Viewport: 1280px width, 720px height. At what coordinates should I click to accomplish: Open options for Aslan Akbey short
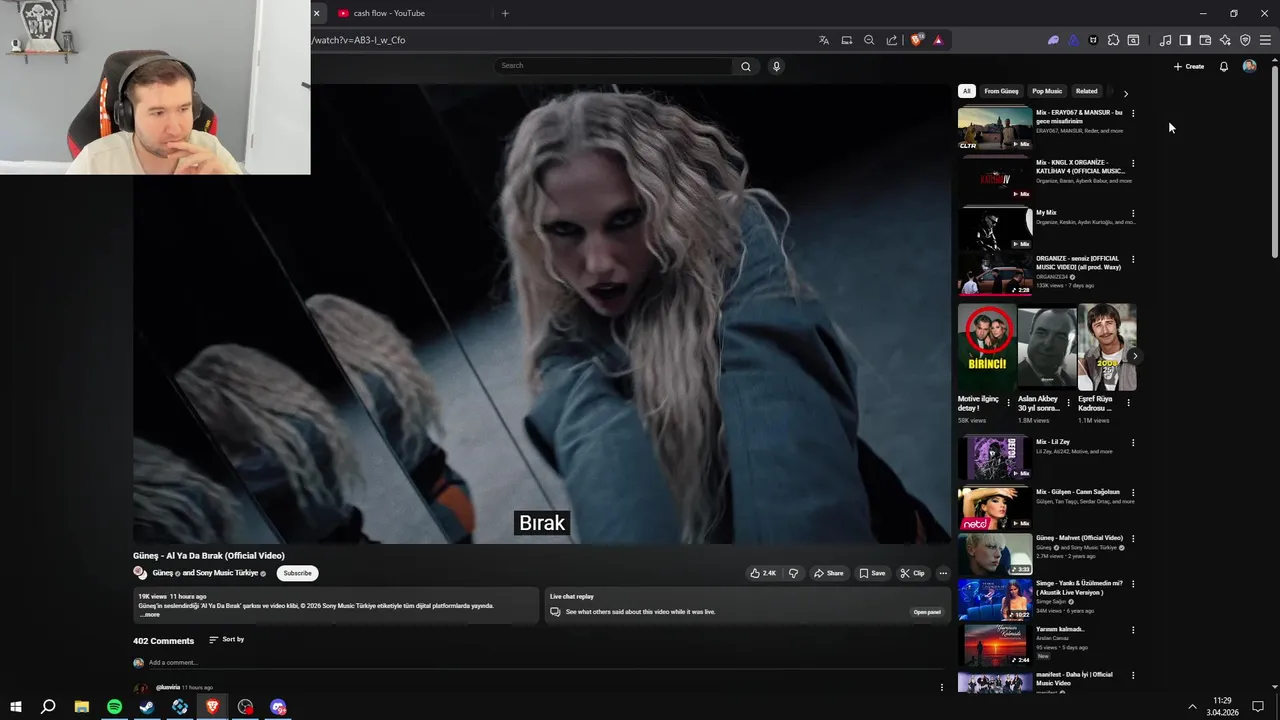[x=1068, y=403]
